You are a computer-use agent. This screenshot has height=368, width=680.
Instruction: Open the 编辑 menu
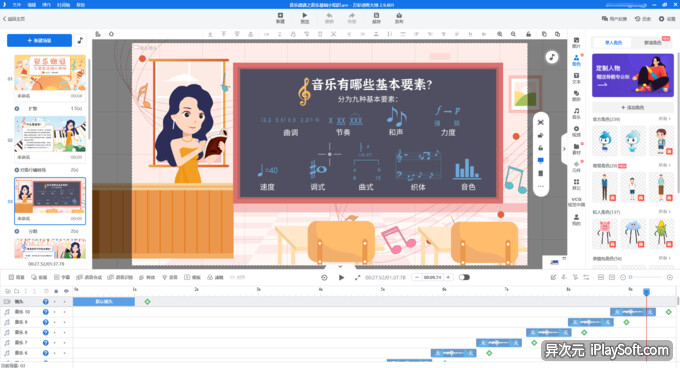[32, 5]
